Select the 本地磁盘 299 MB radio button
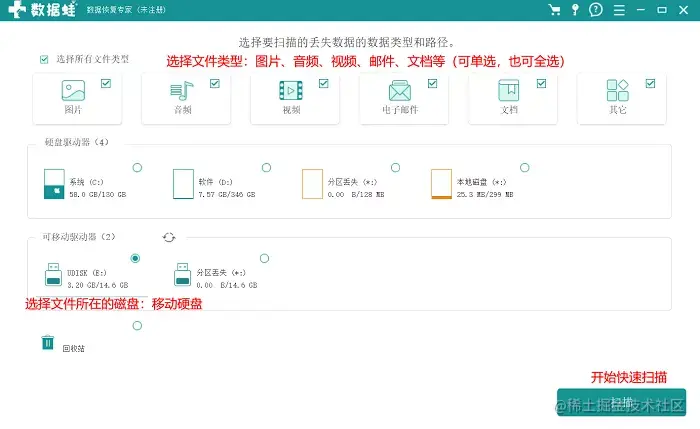 click(525, 167)
